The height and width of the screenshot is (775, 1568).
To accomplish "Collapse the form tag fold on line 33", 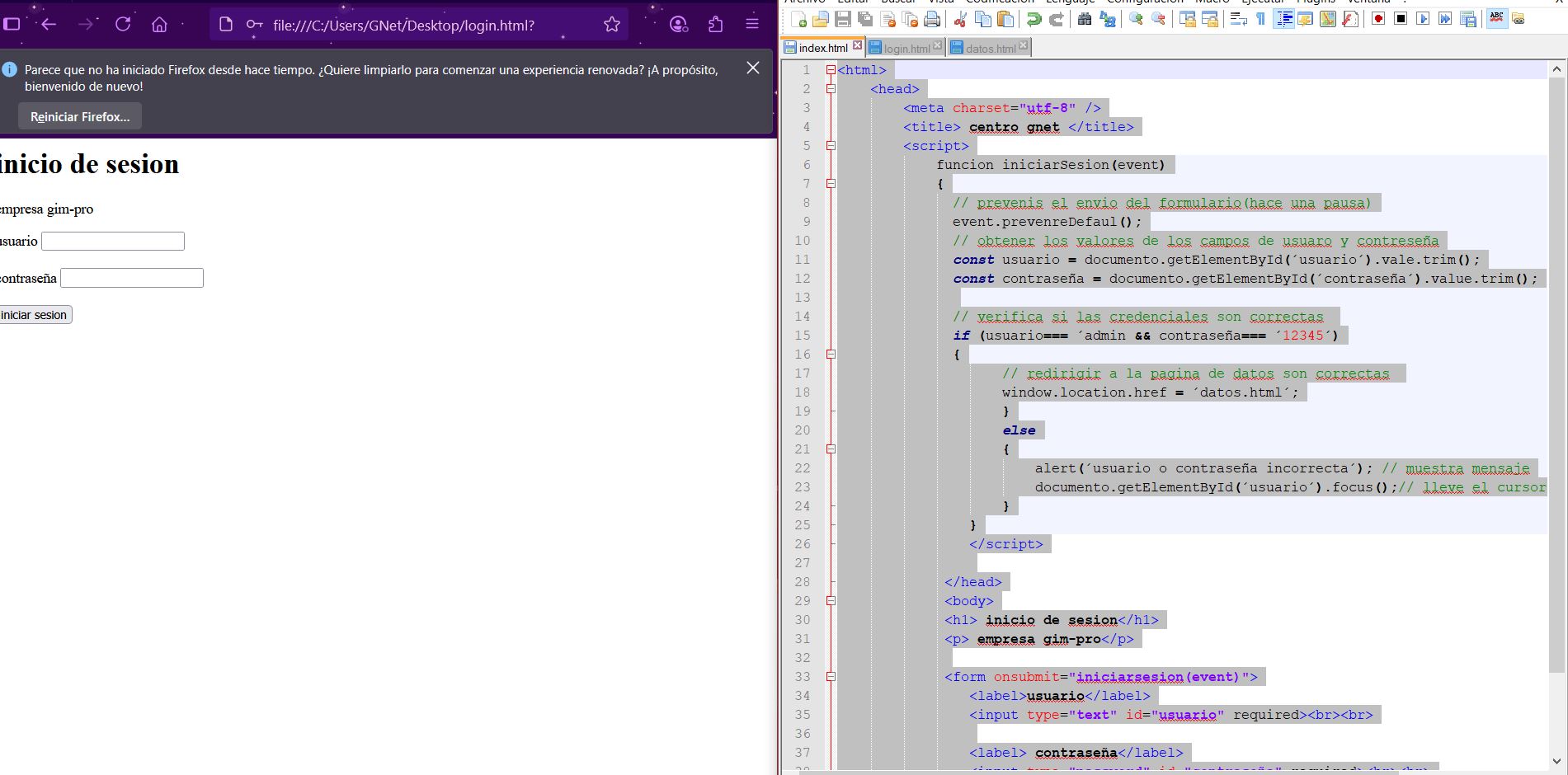I will tap(831, 677).
